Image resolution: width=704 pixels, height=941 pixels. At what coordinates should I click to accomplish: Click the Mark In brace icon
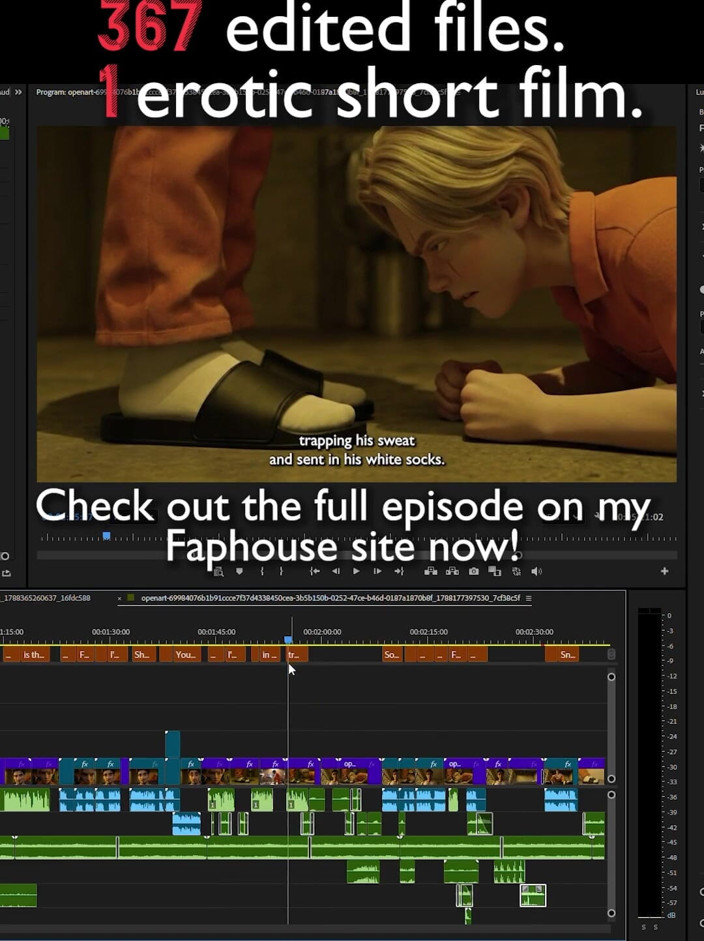[262, 571]
